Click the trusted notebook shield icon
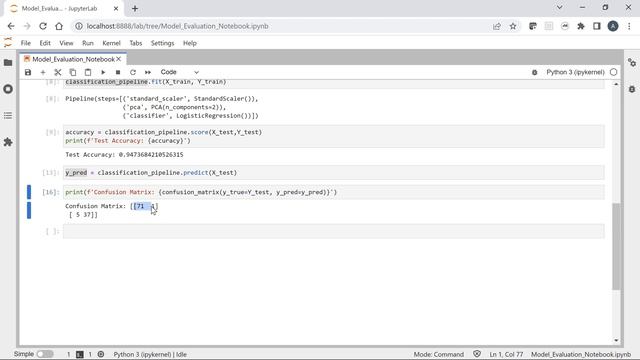The width and height of the screenshot is (640, 360). pos(477,354)
